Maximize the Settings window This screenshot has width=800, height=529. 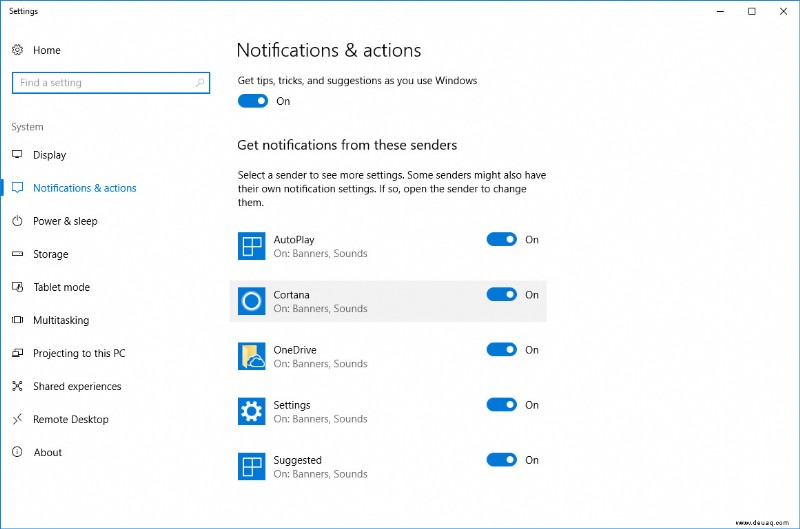click(x=752, y=11)
